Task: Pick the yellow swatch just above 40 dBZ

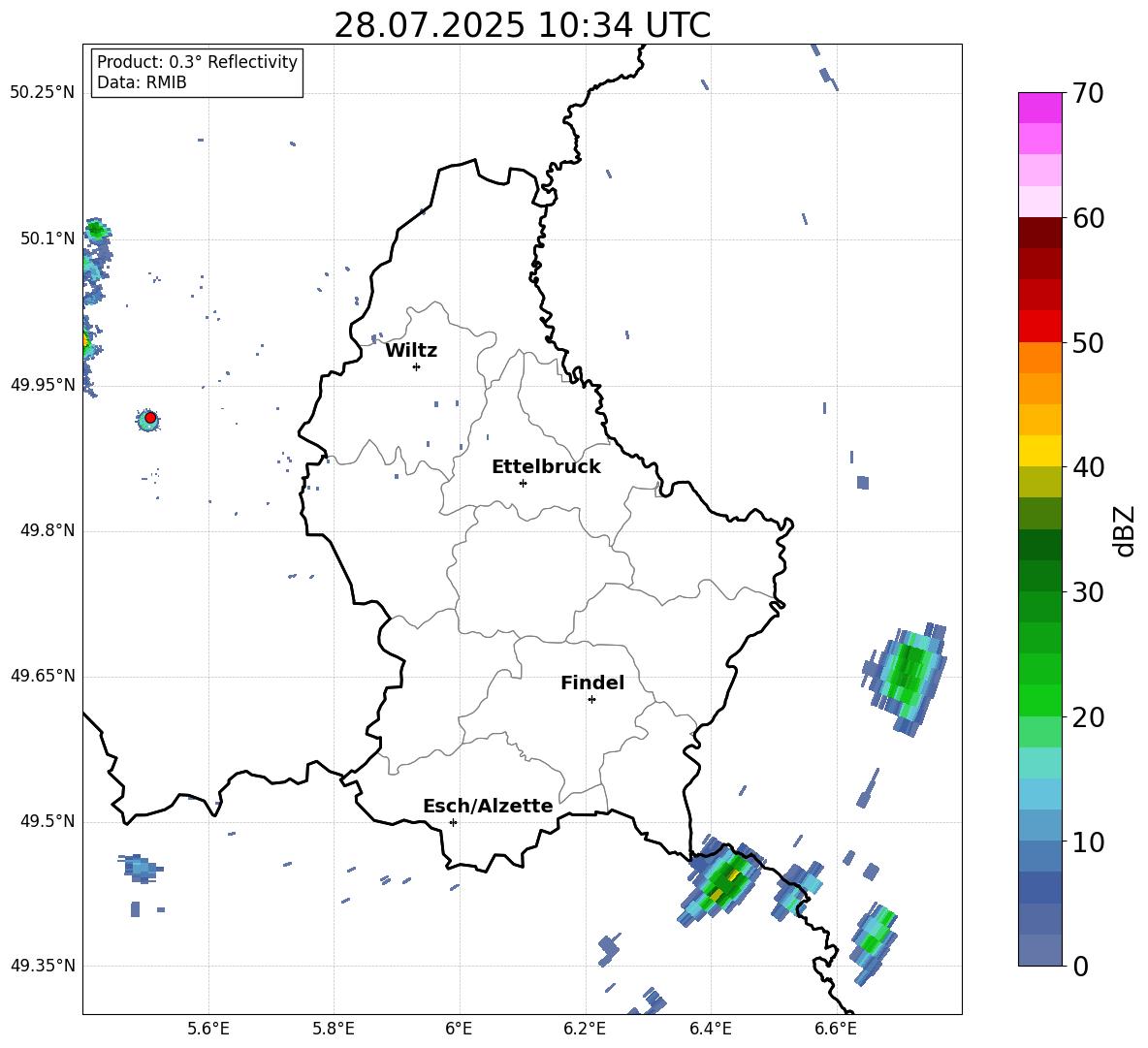Action: point(1039,451)
